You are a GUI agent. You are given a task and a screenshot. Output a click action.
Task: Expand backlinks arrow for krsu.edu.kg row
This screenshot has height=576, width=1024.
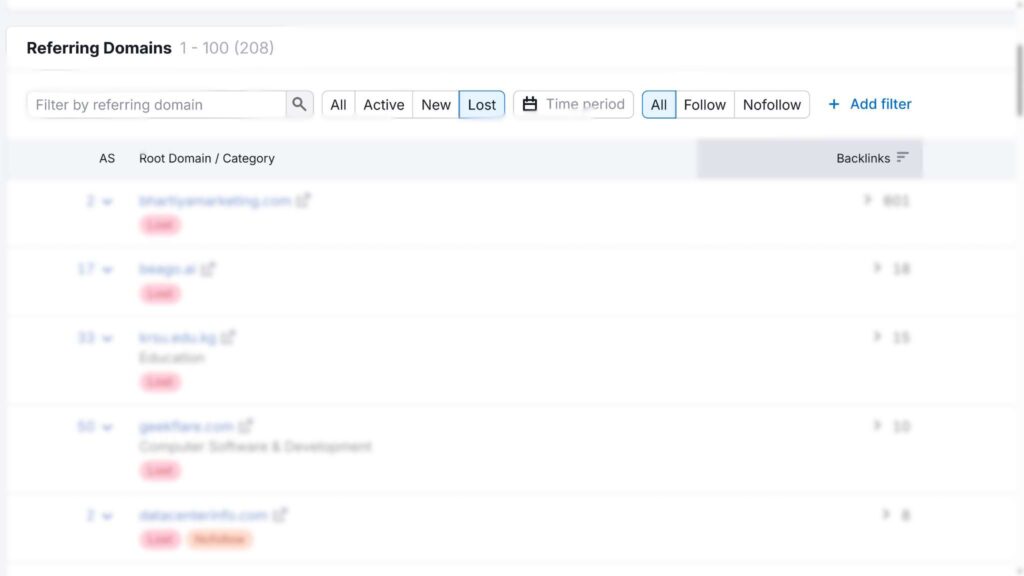coord(877,338)
